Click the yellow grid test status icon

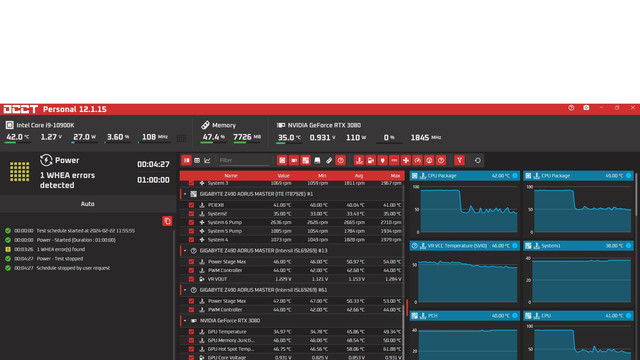point(20,171)
